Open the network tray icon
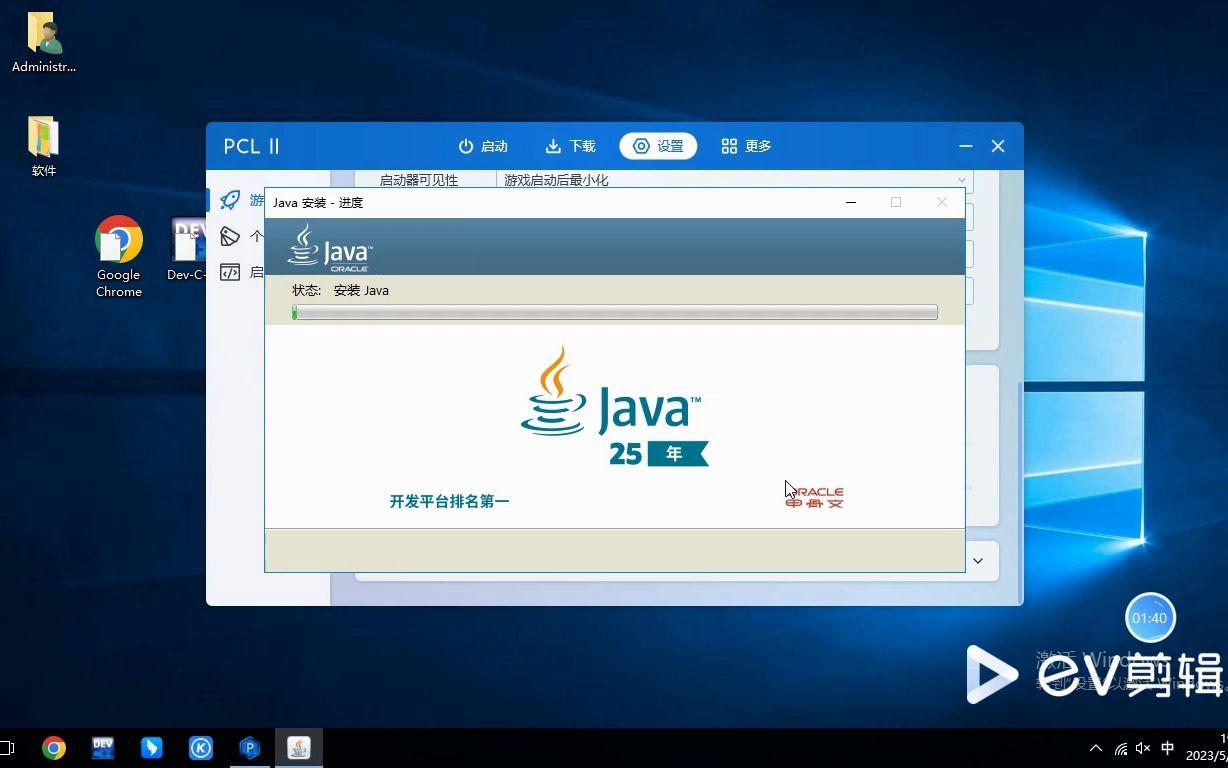 point(1121,748)
